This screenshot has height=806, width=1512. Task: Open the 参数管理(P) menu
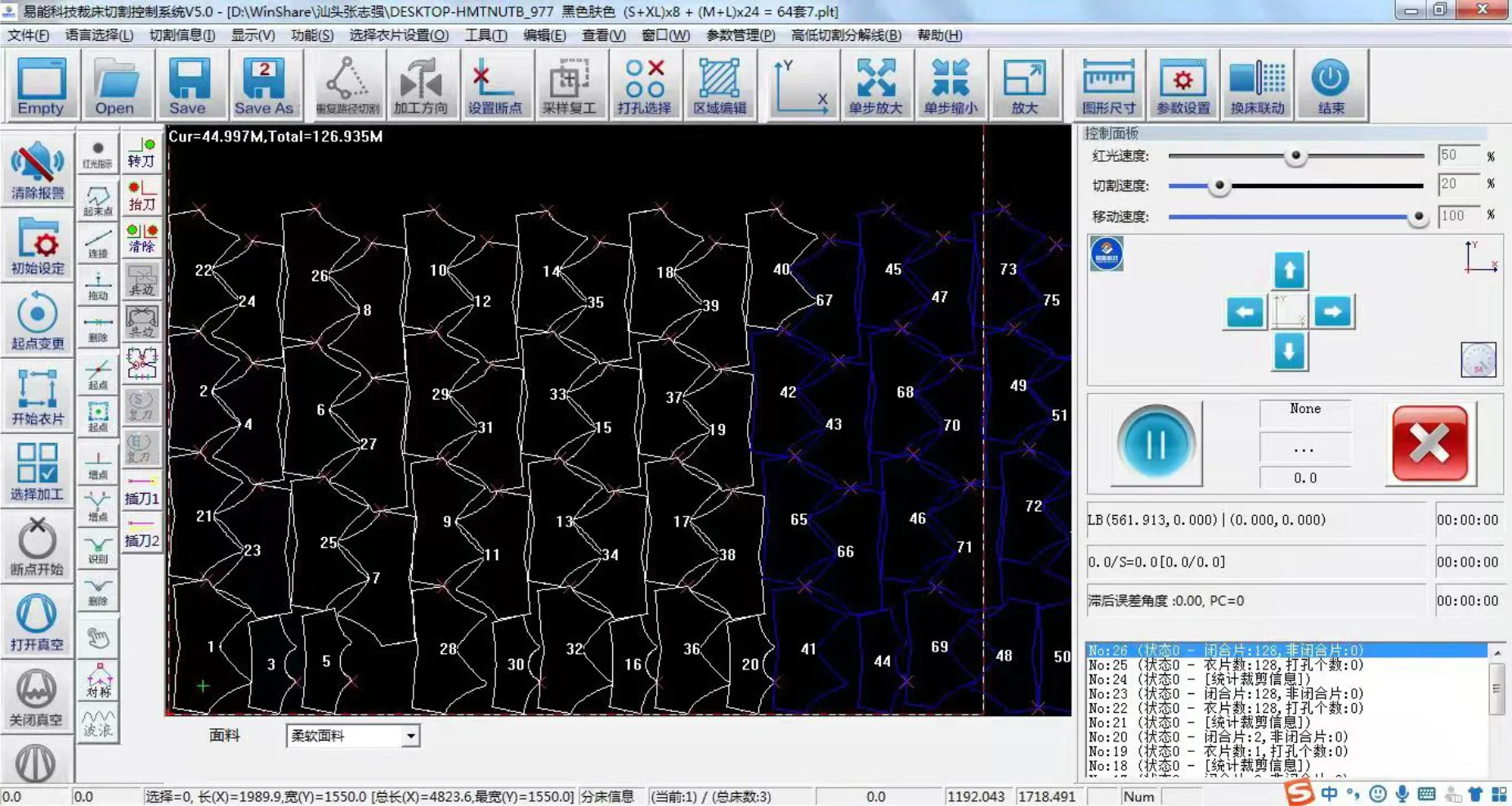pos(740,35)
